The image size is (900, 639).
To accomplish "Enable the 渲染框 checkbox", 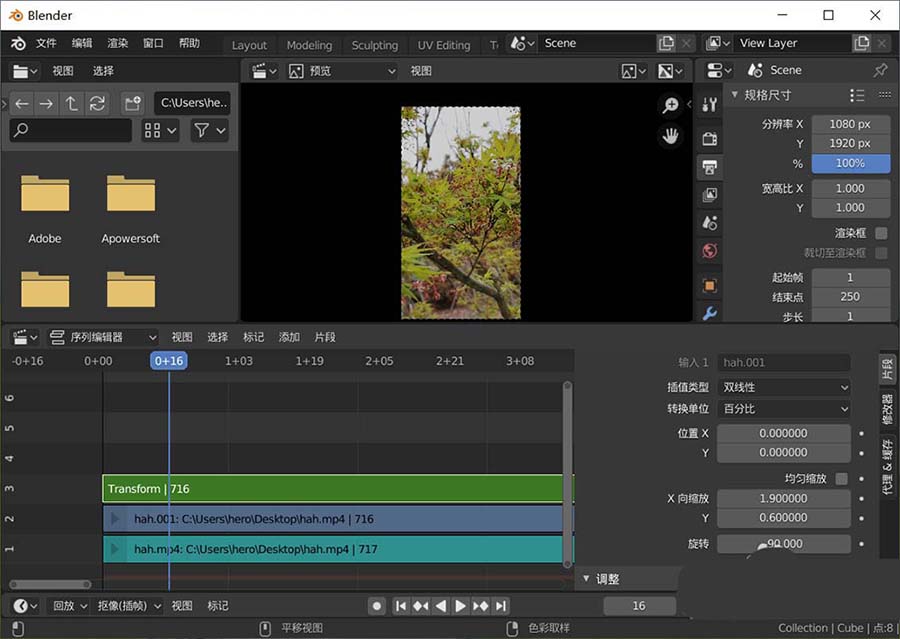I will click(x=881, y=233).
